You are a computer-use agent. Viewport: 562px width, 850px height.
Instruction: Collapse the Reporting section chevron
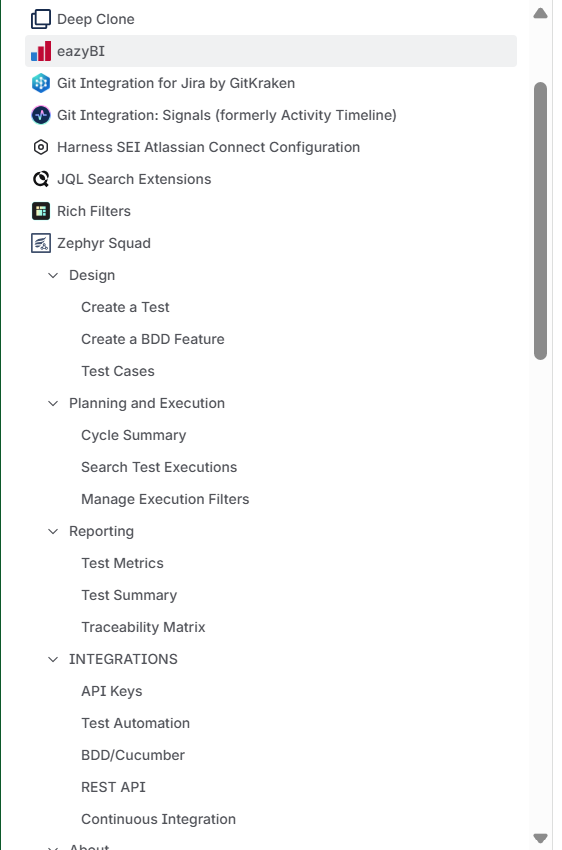pos(53,531)
